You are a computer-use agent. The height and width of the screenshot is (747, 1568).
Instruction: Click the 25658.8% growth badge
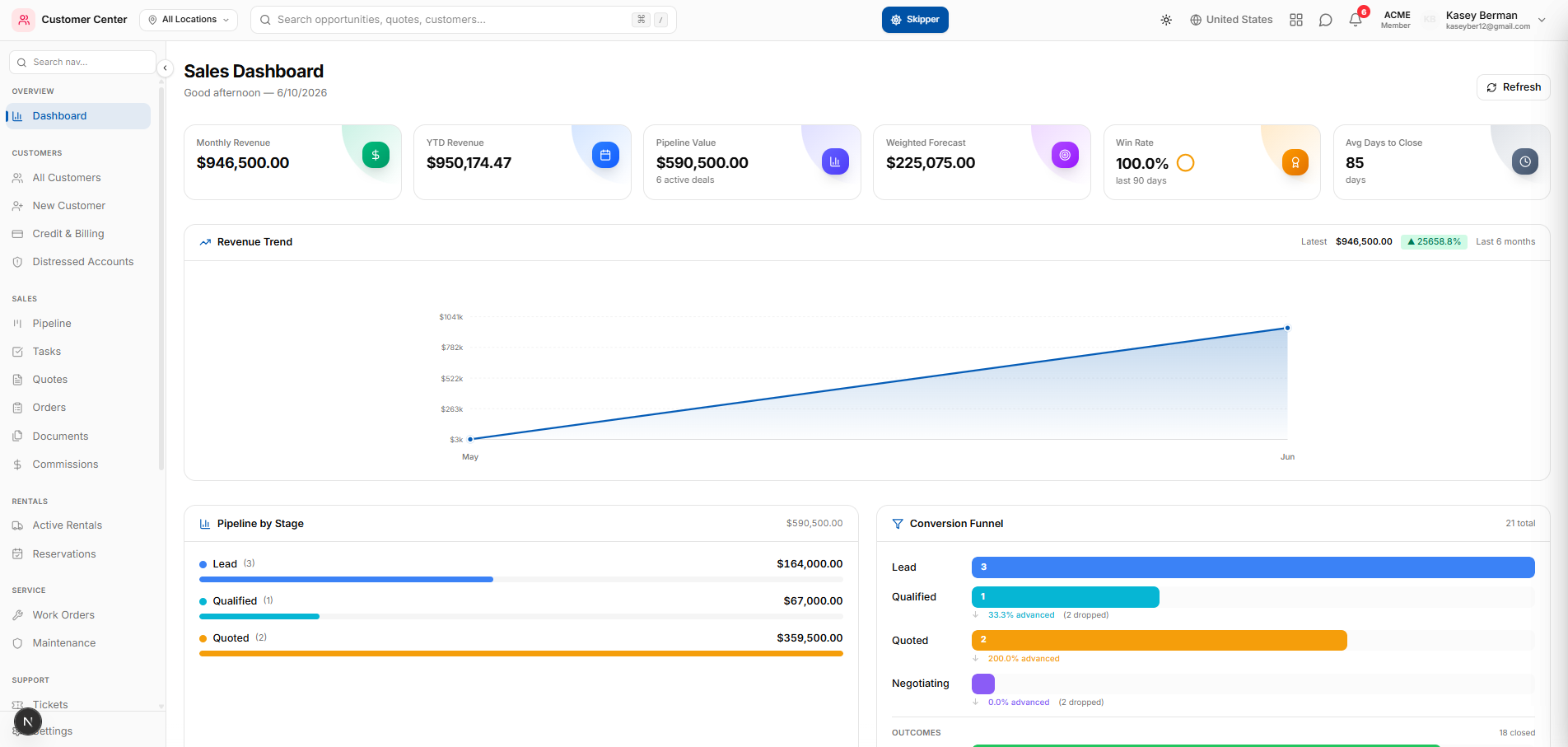[x=1434, y=242]
